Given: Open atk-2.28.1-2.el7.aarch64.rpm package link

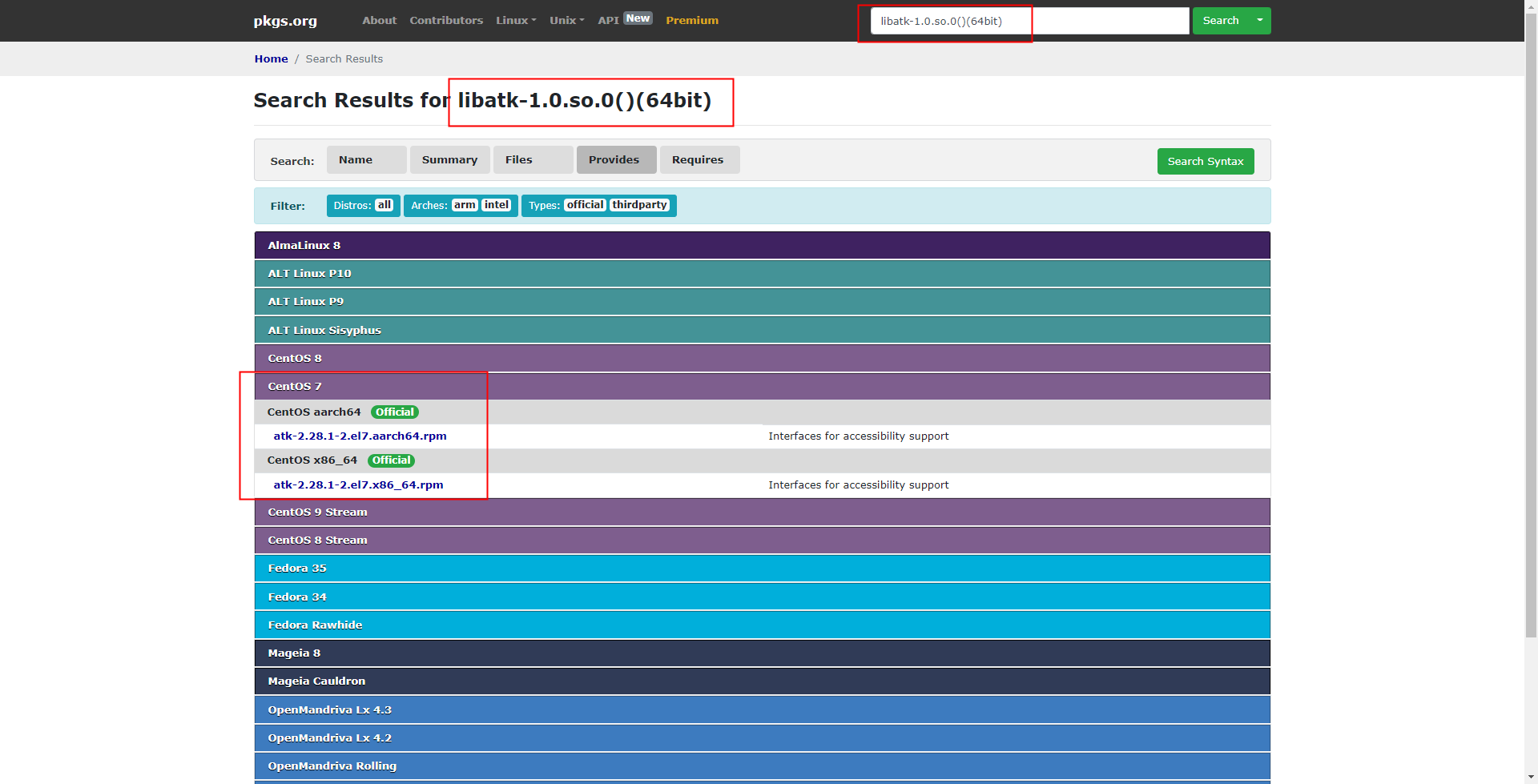Looking at the screenshot, I should (x=360, y=436).
